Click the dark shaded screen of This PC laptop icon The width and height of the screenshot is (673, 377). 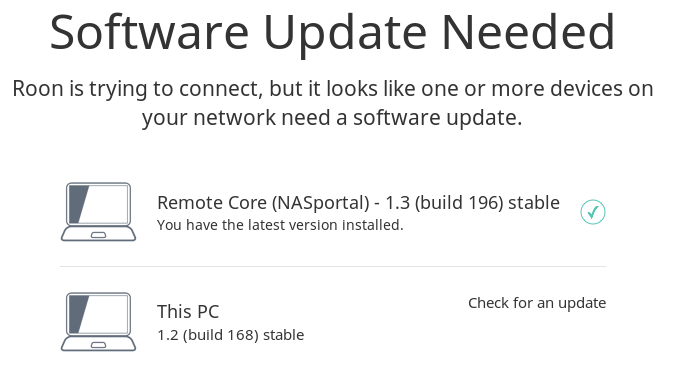pos(78,314)
